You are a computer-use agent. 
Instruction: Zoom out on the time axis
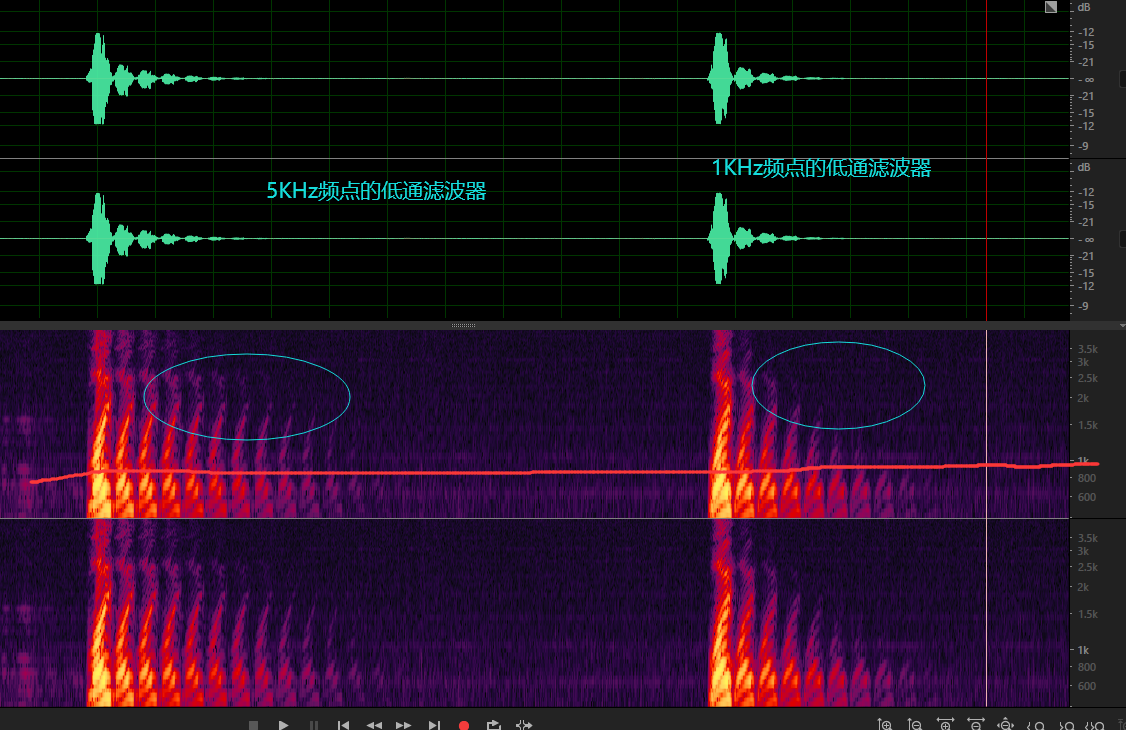point(975,725)
